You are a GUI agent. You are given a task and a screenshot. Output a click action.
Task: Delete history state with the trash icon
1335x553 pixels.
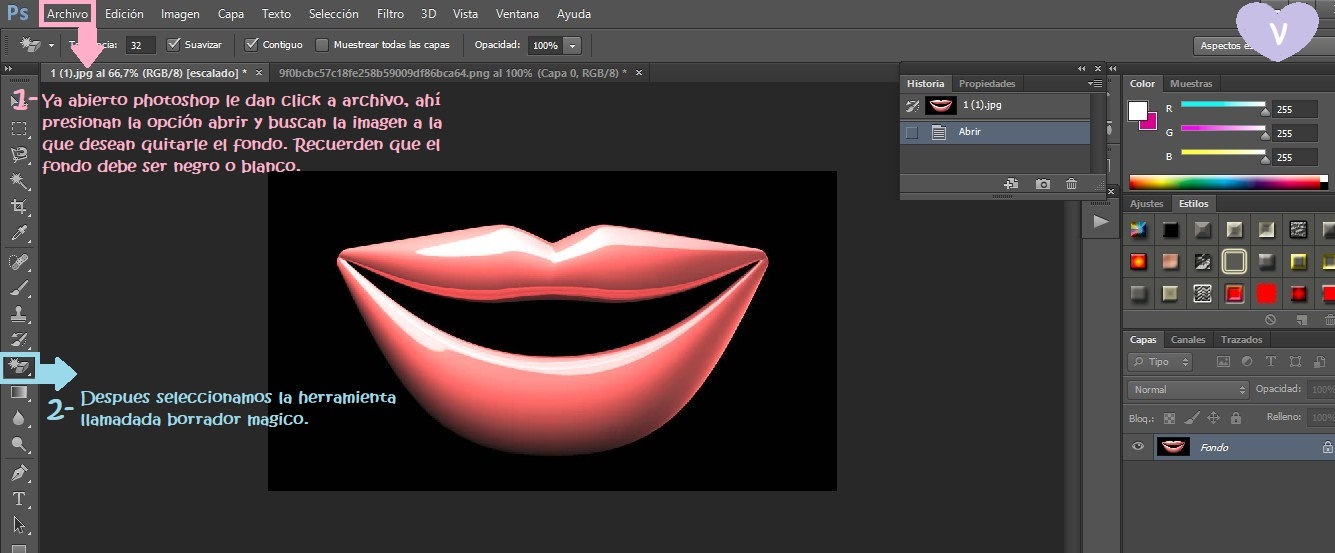point(1071,184)
